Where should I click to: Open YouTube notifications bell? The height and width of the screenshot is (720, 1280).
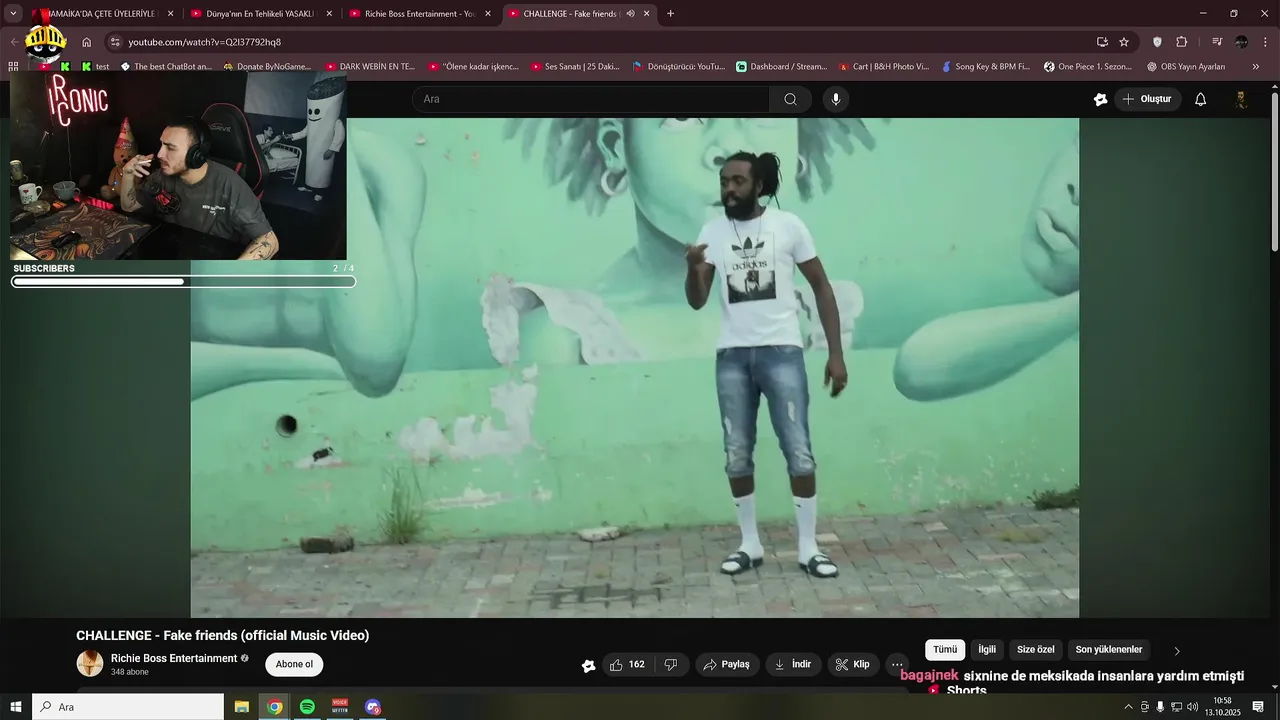[1201, 99]
